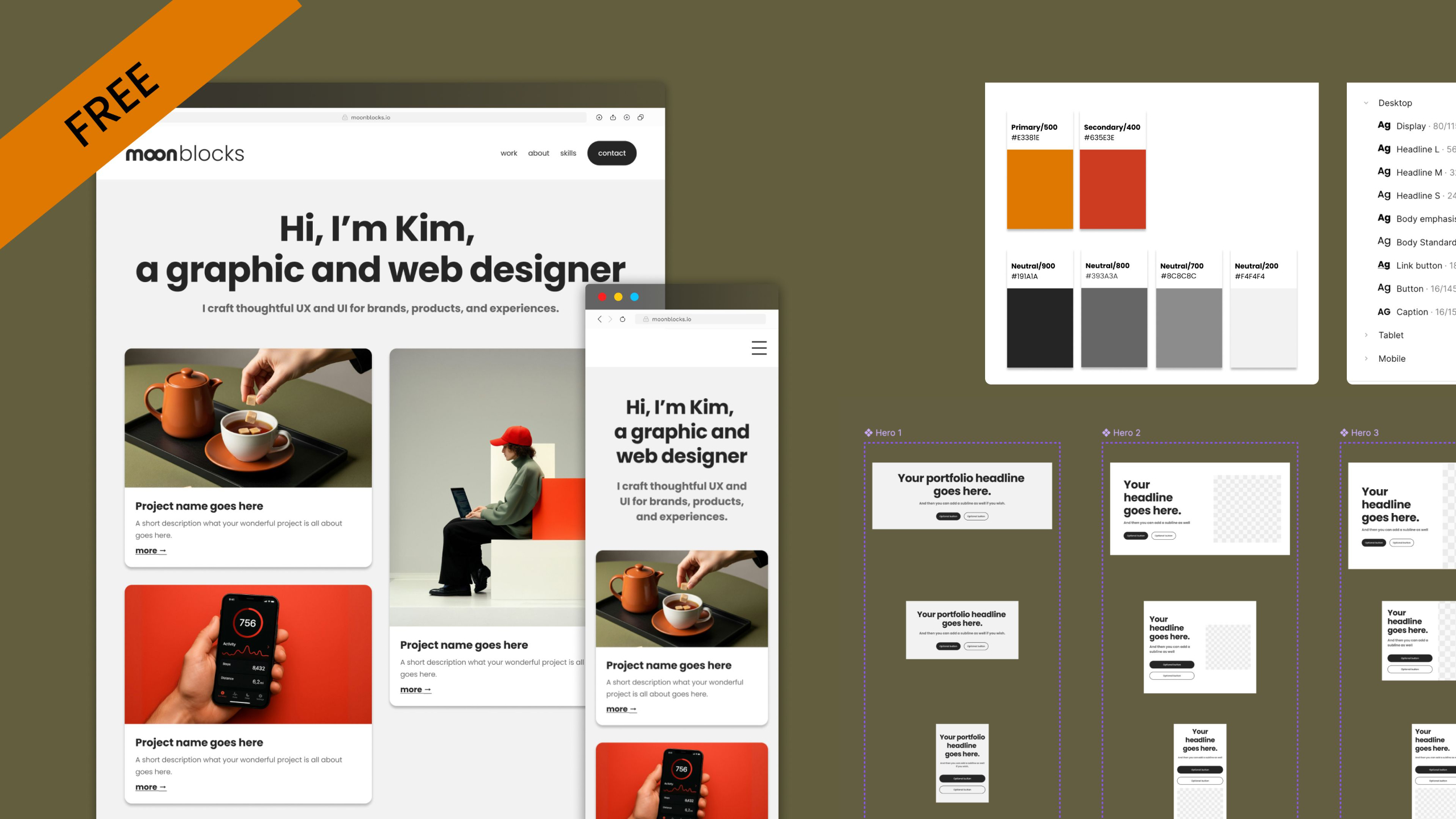Click the work navigation link
Image resolution: width=1456 pixels, height=819 pixels.
tap(508, 153)
